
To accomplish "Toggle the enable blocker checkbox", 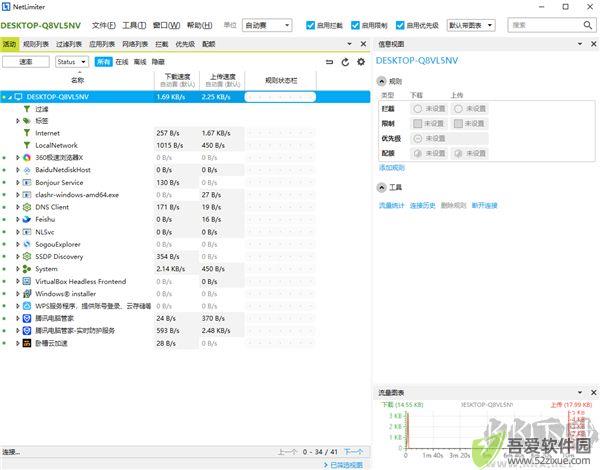I will (310, 25).
